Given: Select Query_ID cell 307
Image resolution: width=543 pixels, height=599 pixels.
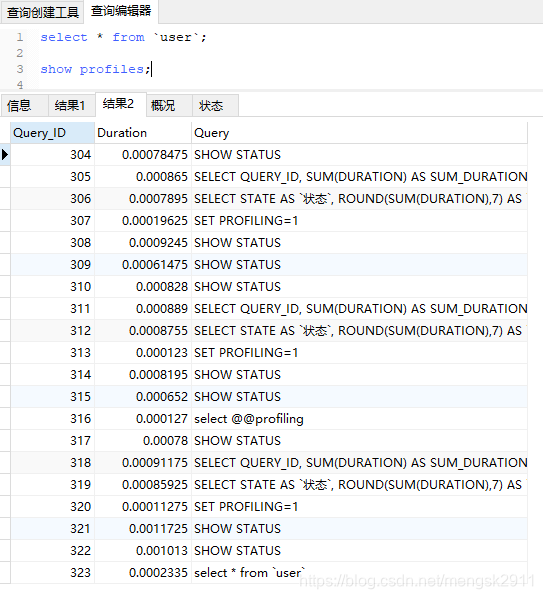Looking at the screenshot, I should pyautogui.click(x=52, y=221).
